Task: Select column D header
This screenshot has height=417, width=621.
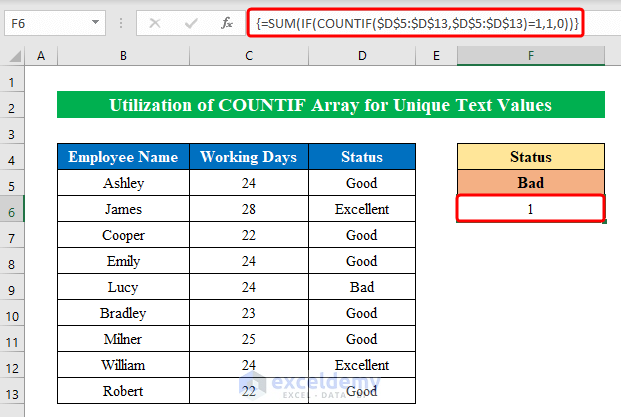Action: pyautogui.click(x=361, y=58)
